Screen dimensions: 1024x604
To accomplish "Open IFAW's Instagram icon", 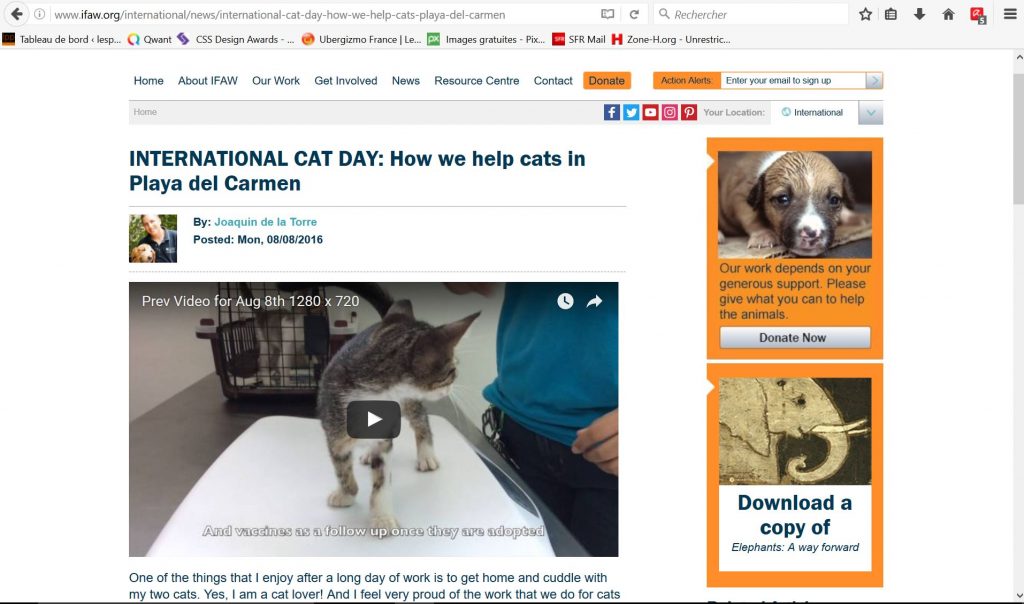I will tap(669, 112).
